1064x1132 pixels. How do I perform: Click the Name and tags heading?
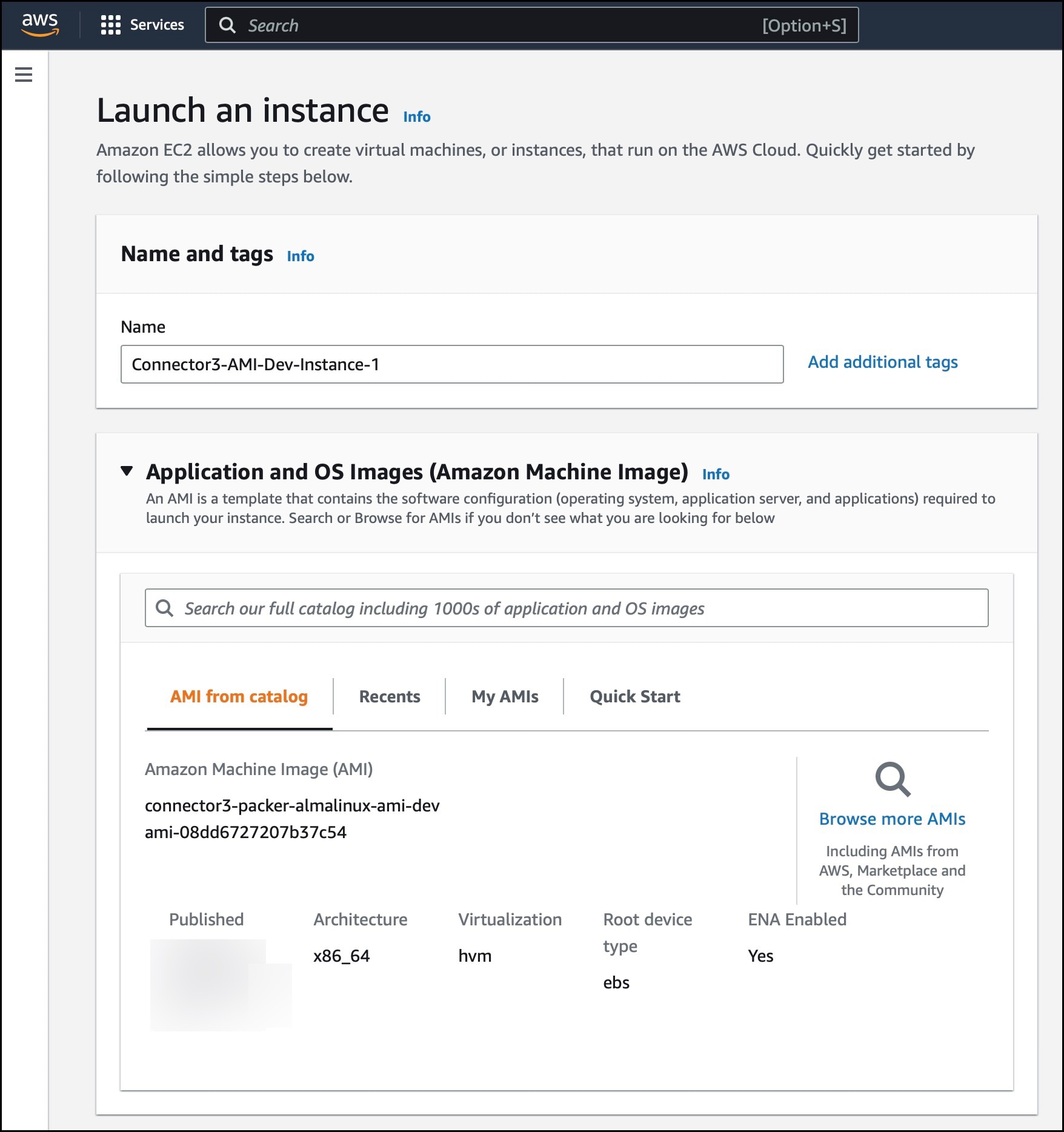pos(197,254)
